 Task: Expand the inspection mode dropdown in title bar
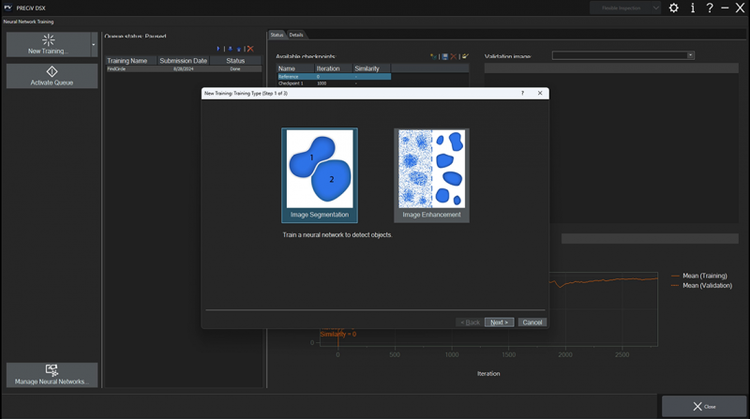(x=654, y=8)
